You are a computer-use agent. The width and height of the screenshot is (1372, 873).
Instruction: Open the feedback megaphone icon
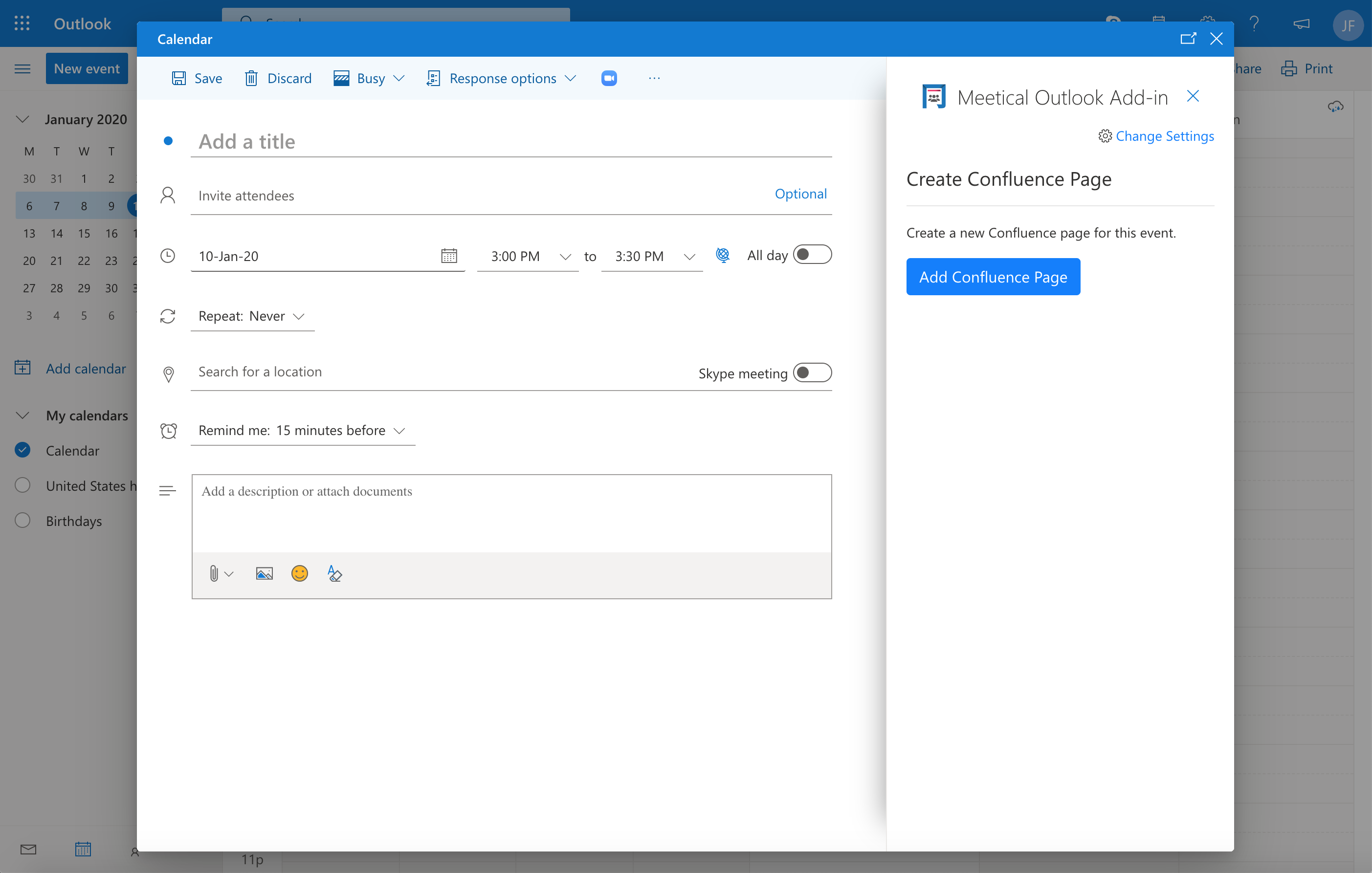tap(1301, 23)
